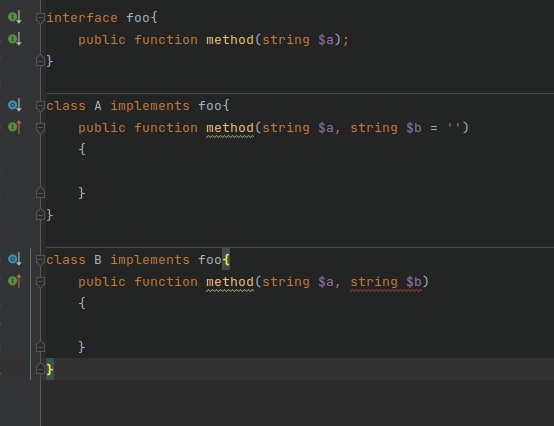Click the empty string default value of $b
554x426 pixels.
pyautogui.click(x=453, y=128)
